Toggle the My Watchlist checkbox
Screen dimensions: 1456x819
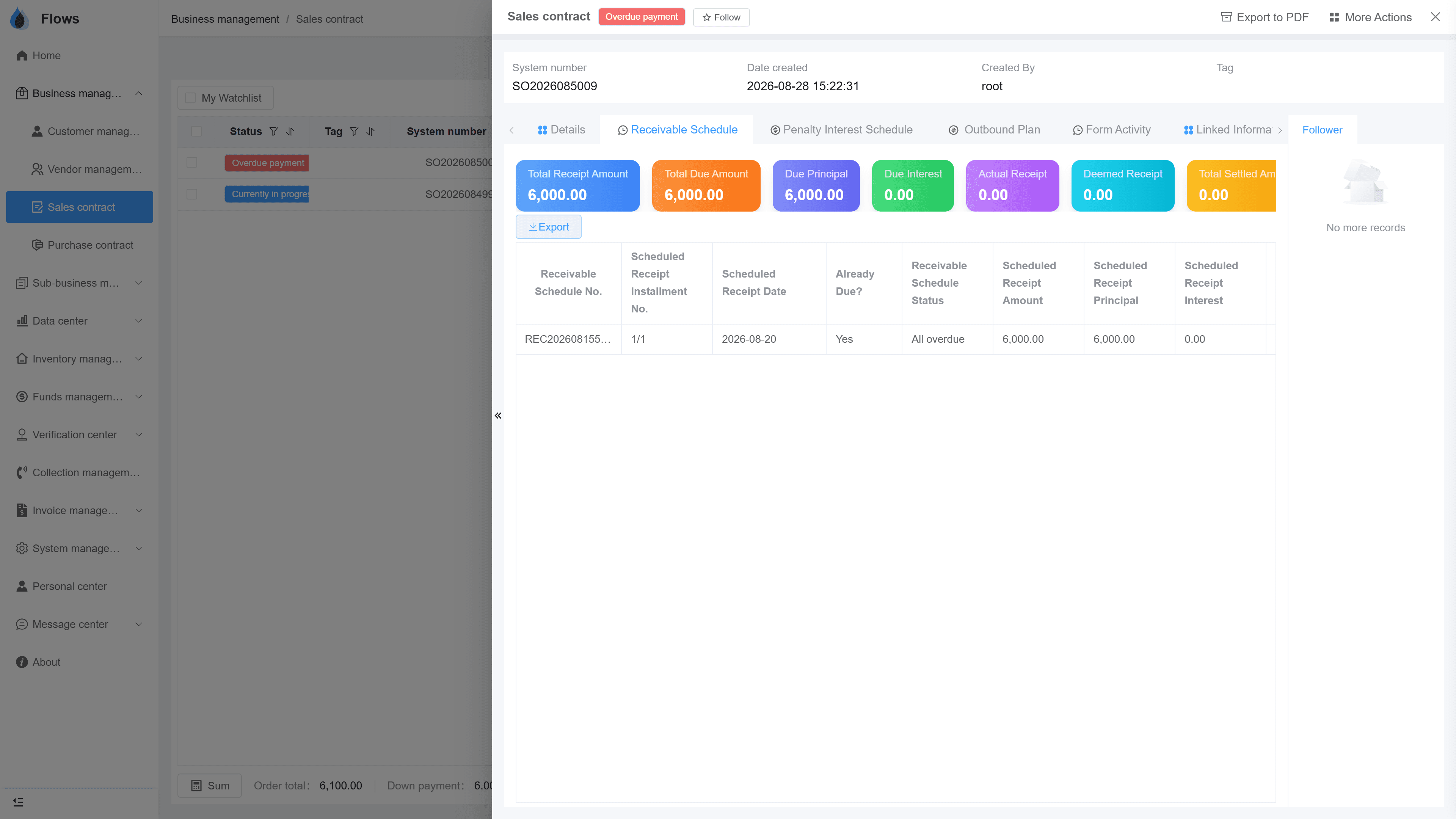(190, 98)
